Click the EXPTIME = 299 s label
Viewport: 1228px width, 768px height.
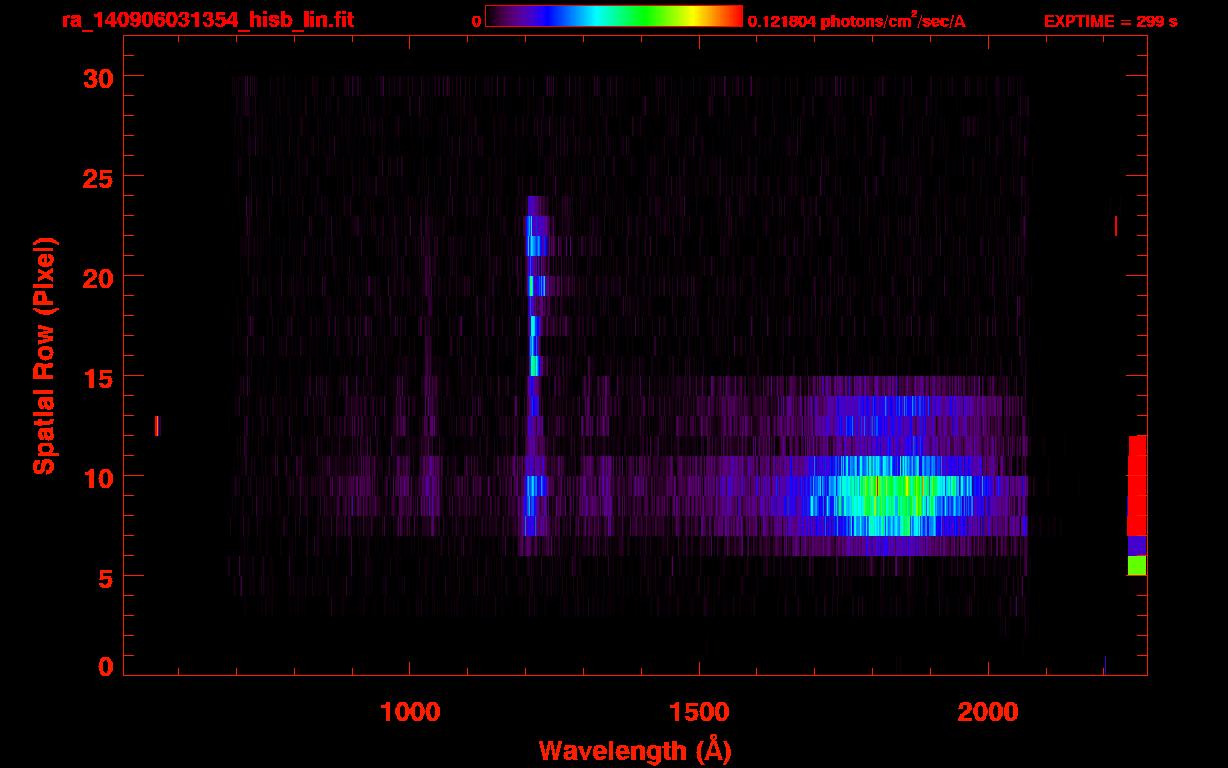click(1110, 21)
